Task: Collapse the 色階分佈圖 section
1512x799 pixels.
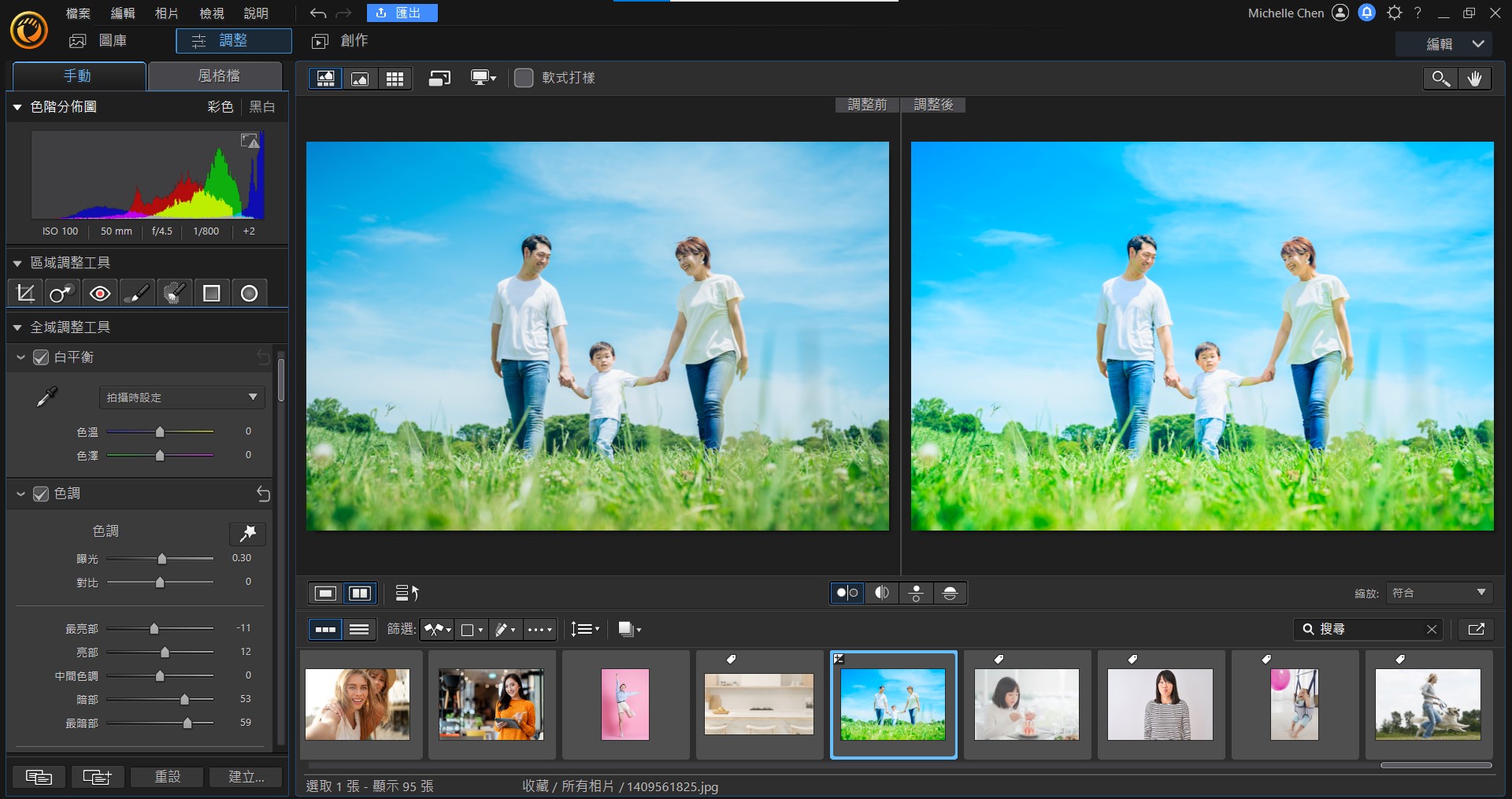Action: coord(17,107)
